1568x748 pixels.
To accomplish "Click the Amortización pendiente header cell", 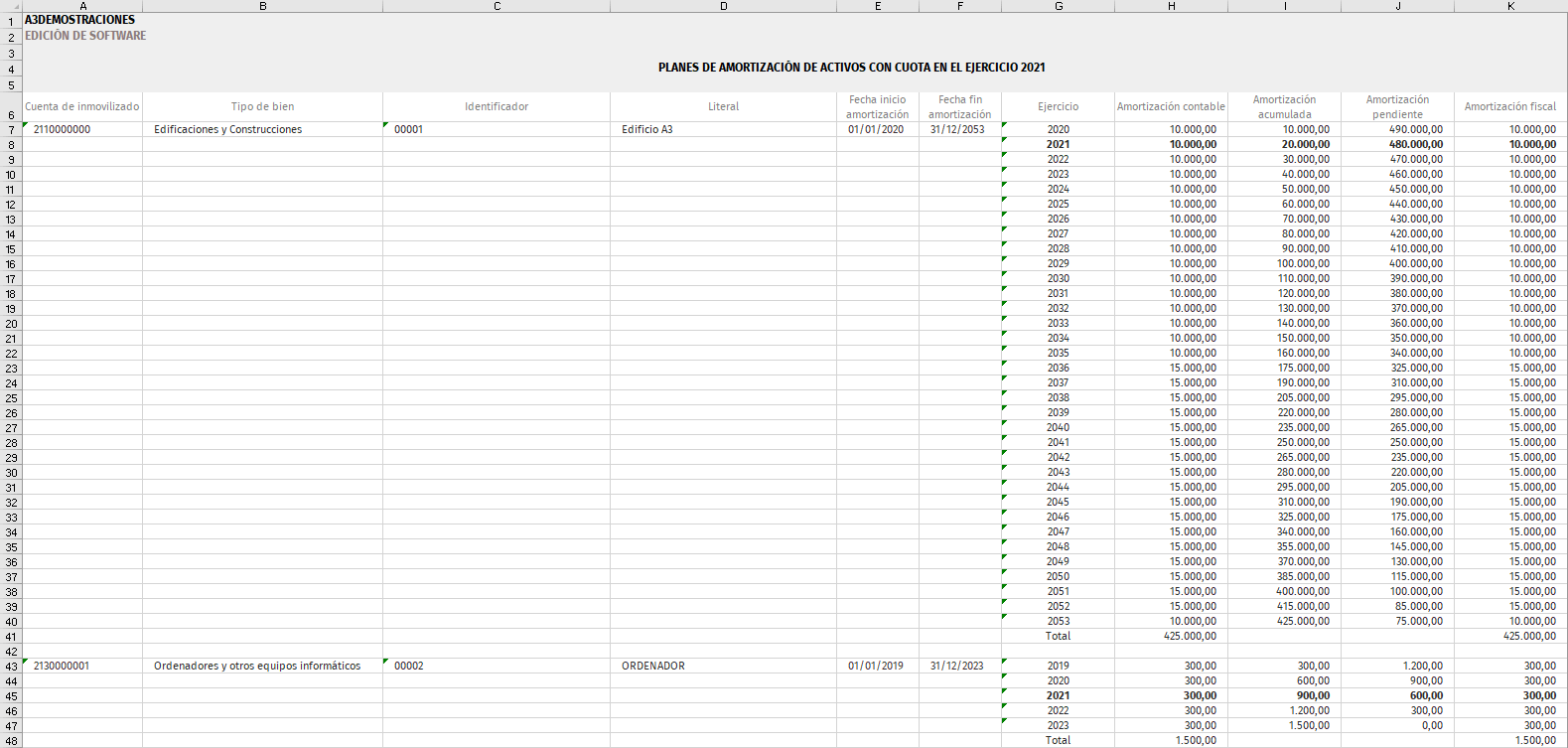I will 1397,106.
